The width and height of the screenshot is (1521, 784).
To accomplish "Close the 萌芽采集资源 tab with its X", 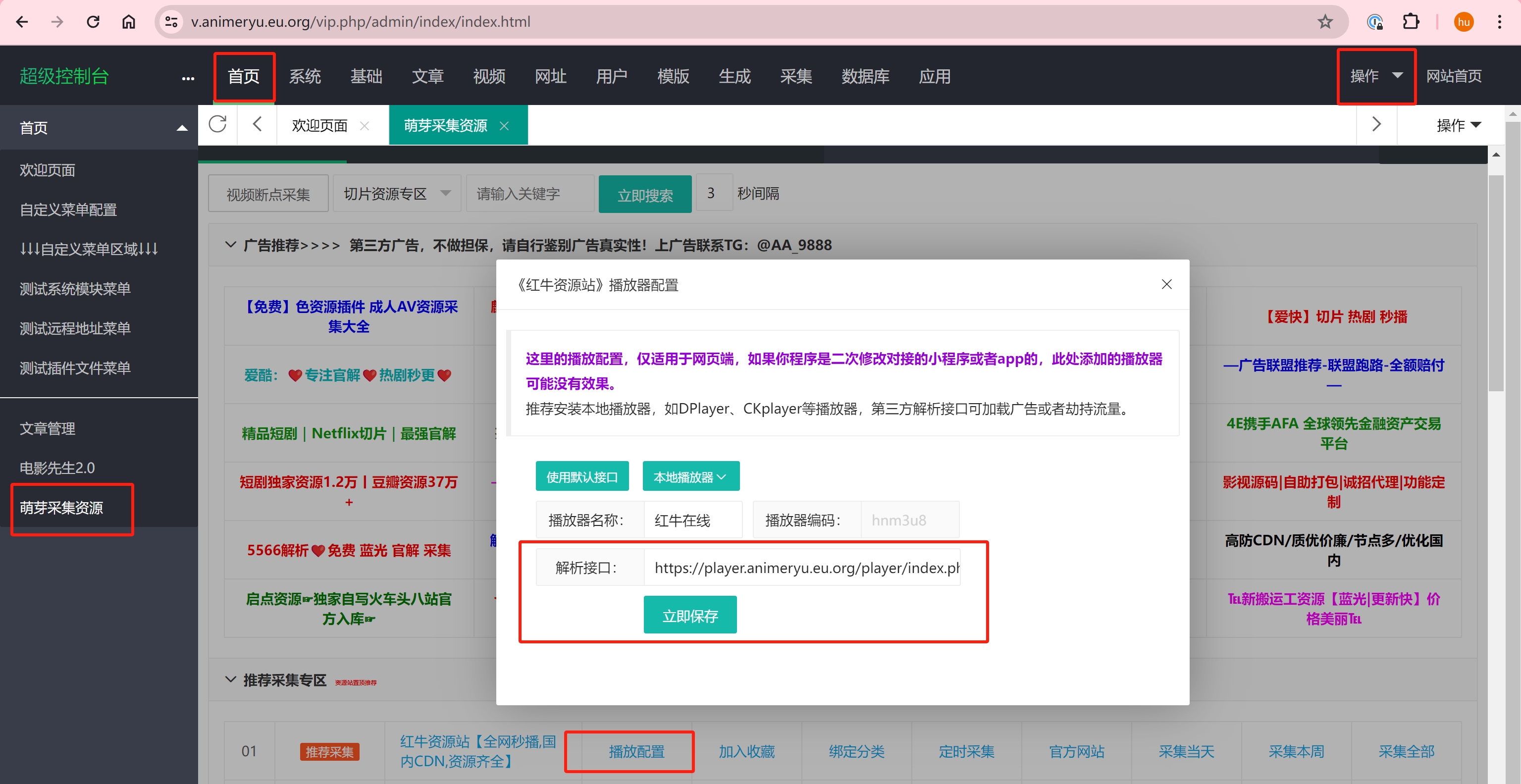I will 504,126.
